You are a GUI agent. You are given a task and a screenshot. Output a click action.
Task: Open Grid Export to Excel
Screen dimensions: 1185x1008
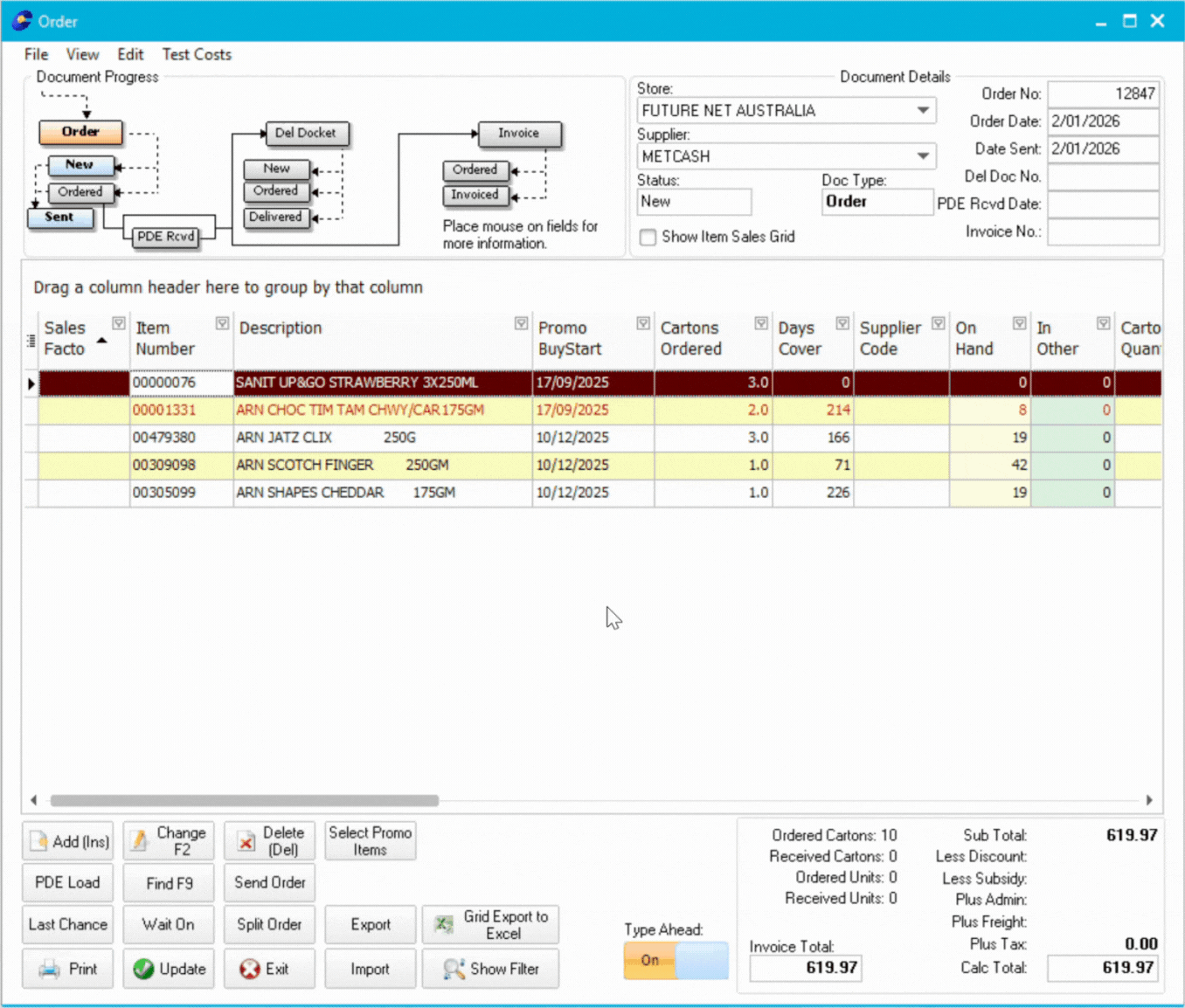coord(490,925)
